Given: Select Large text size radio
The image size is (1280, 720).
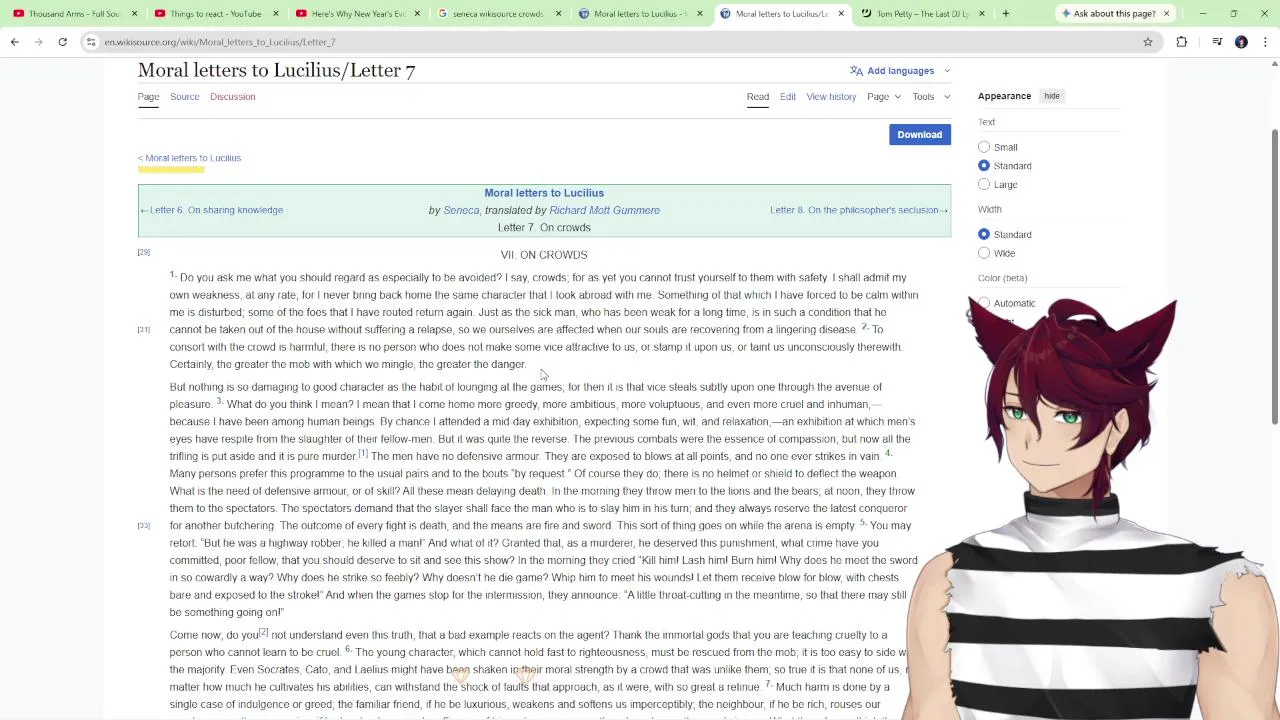Looking at the screenshot, I should (984, 184).
